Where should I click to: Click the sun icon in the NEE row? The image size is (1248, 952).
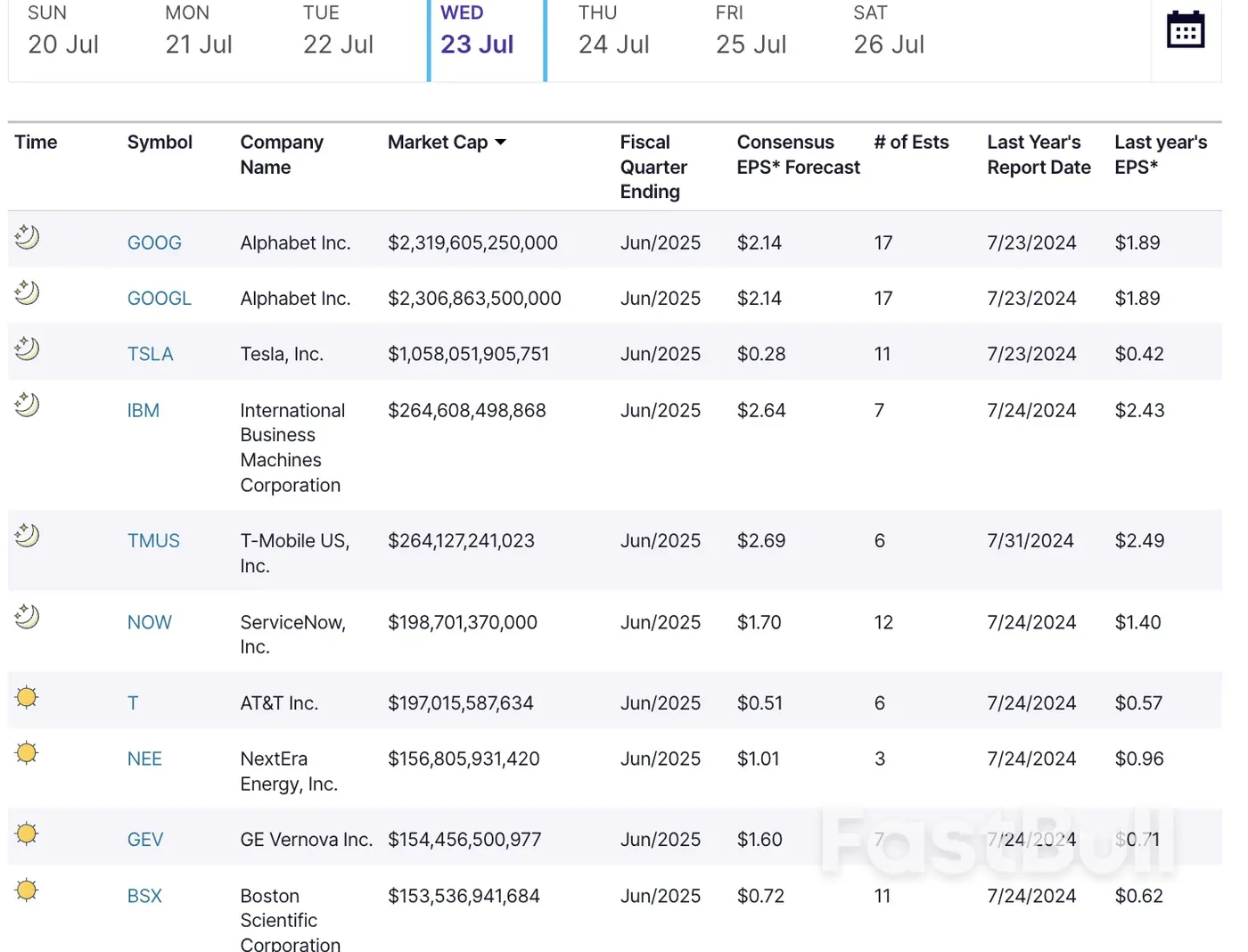pos(27,753)
